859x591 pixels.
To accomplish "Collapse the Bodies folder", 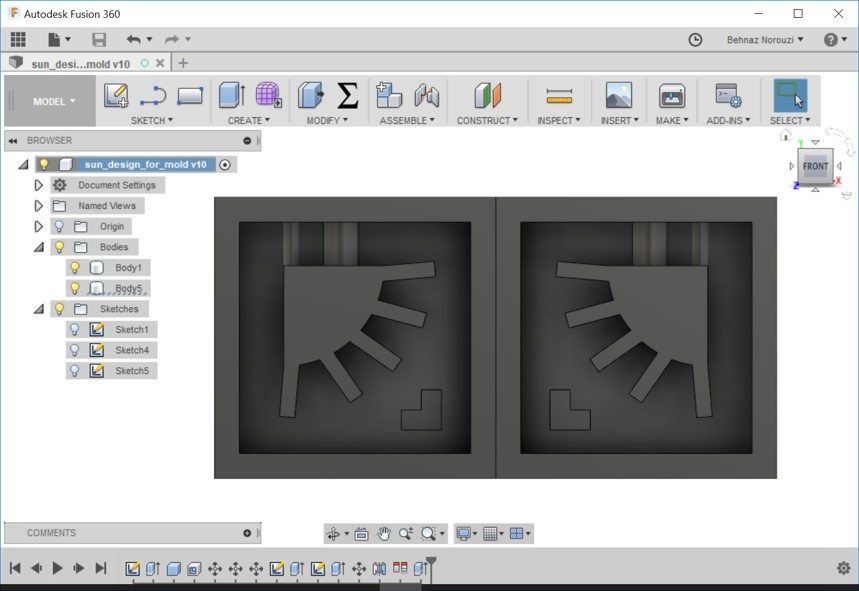I will (x=38, y=248).
